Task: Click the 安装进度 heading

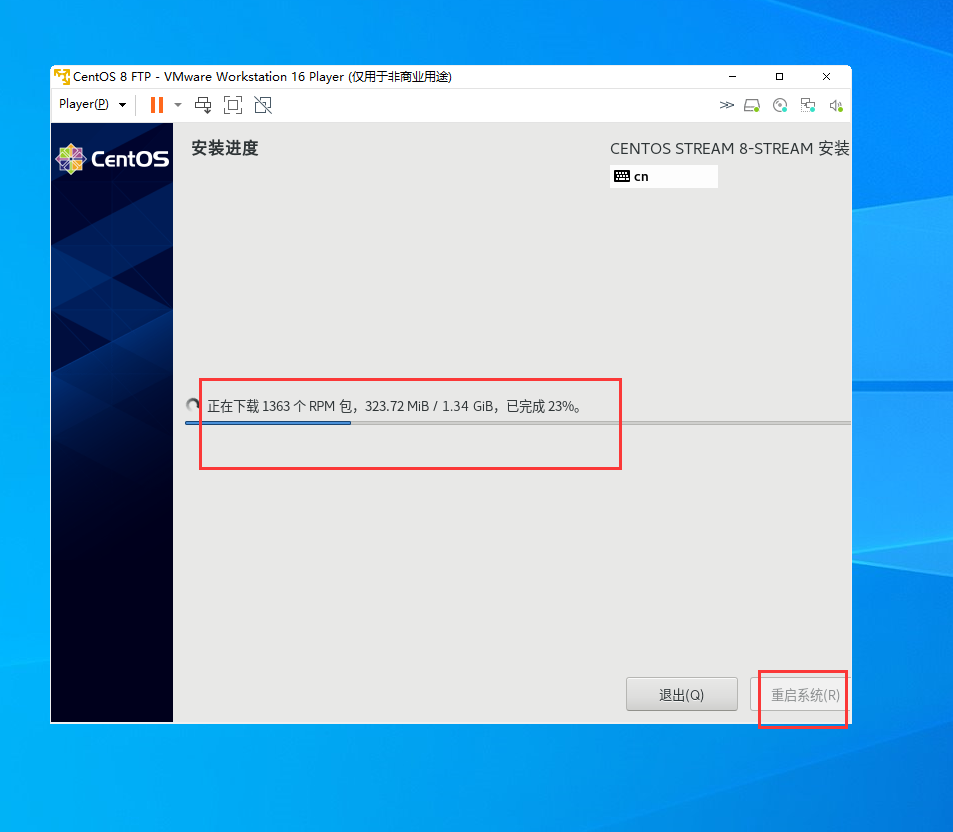Action: [225, 148]
